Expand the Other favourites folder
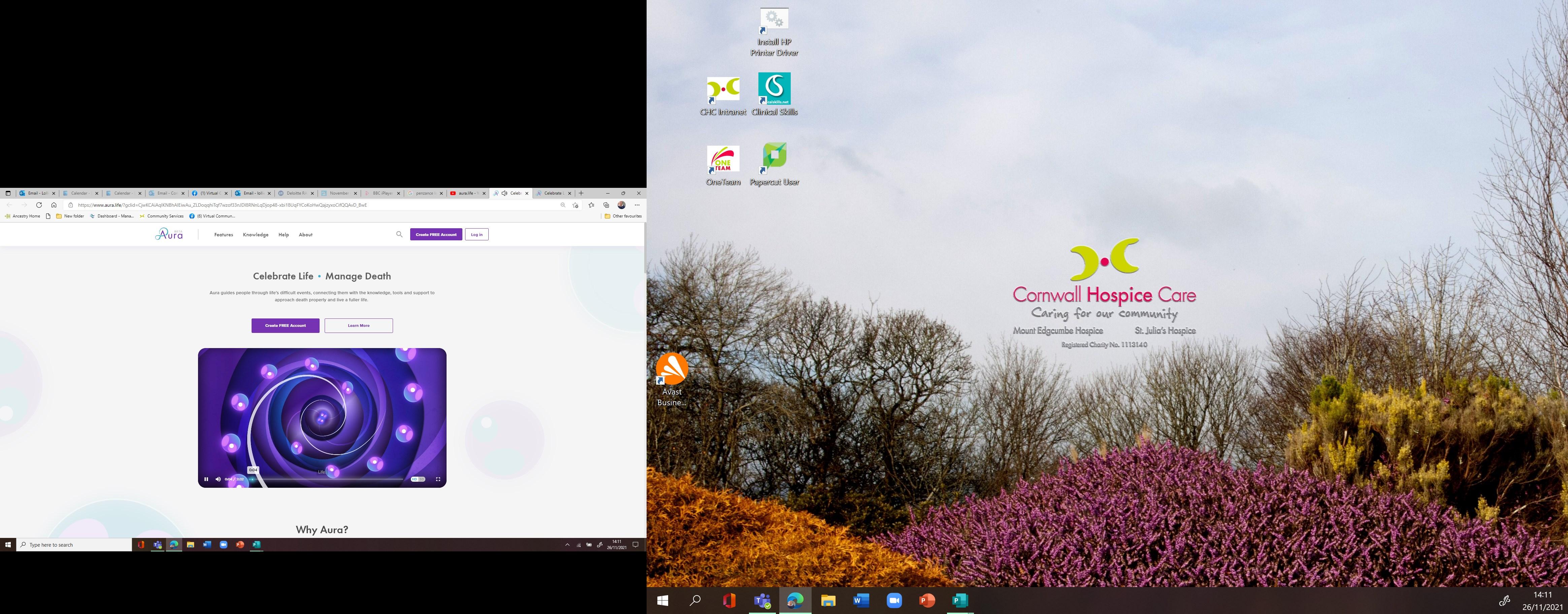This screenshot has height=614, width=1568. [x=623, y=216]
